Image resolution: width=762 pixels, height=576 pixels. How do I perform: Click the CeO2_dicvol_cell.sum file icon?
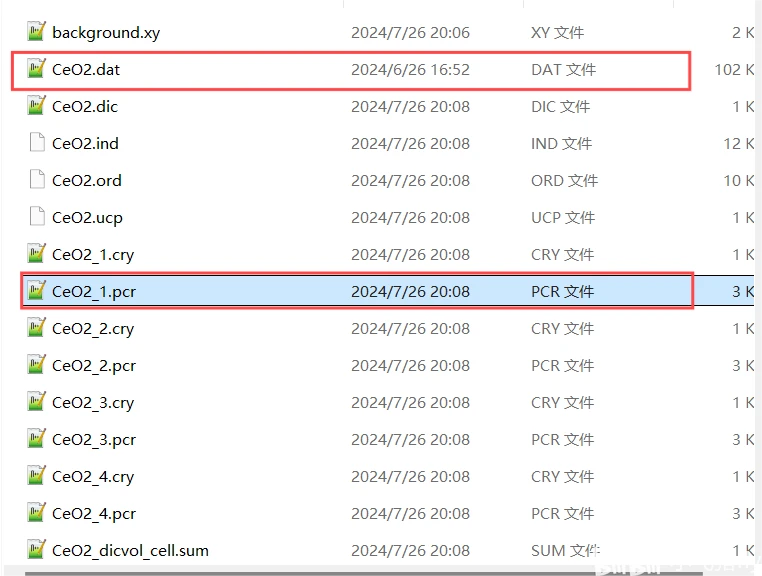coord(37,550)
